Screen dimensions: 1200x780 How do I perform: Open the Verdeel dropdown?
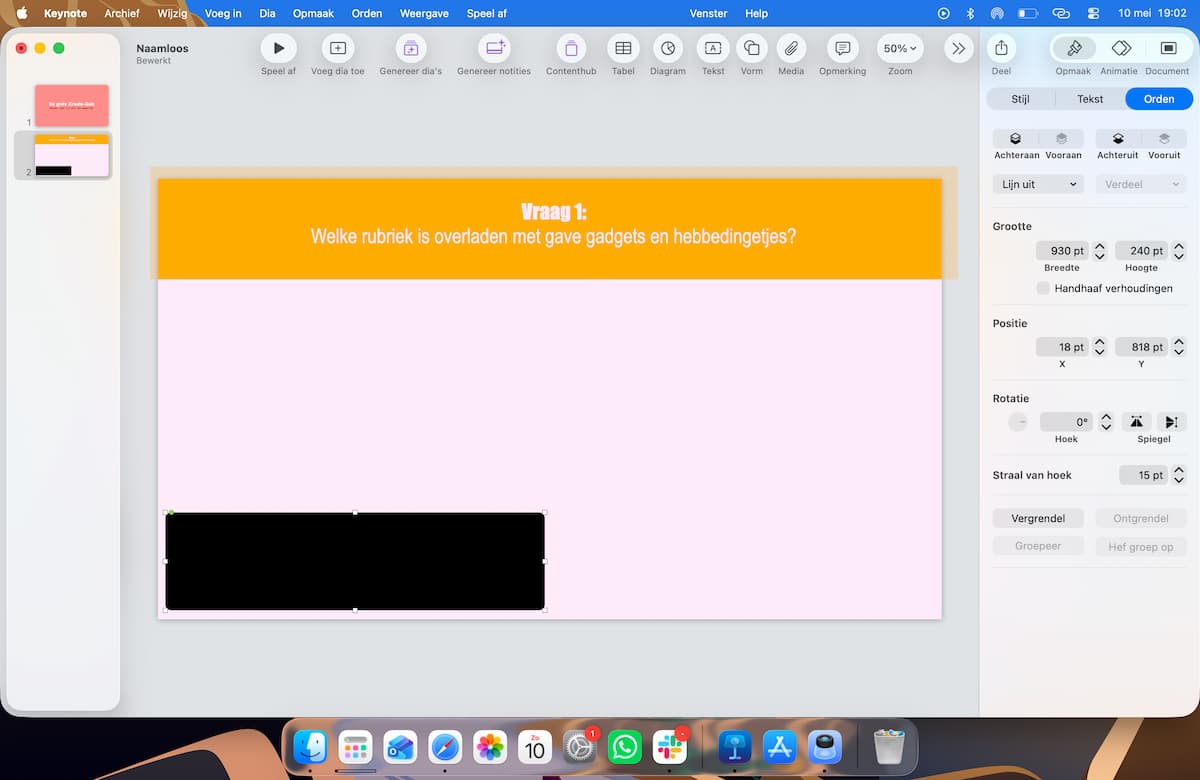(x=1141, y=184)
